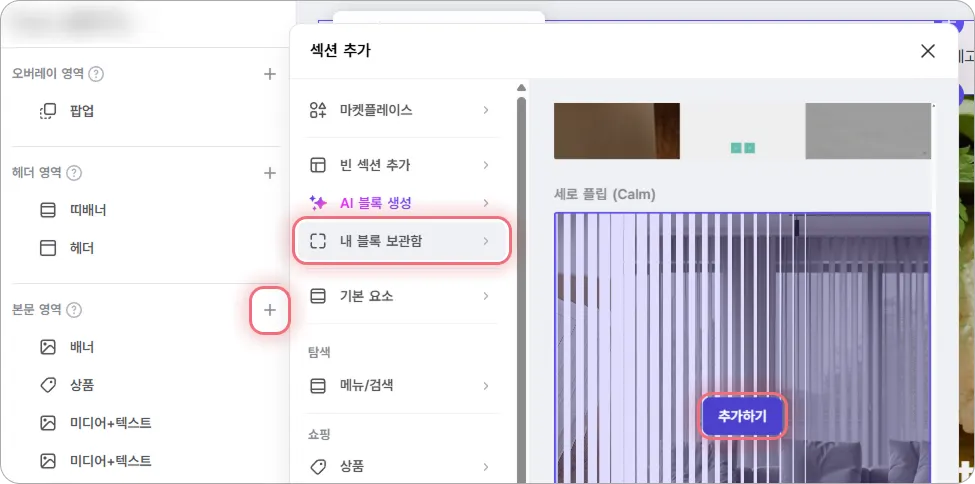The image size is (975, 484).
Task: Click the AI 블록 생성 sparkle icon
Action: (x=318, y=203)
